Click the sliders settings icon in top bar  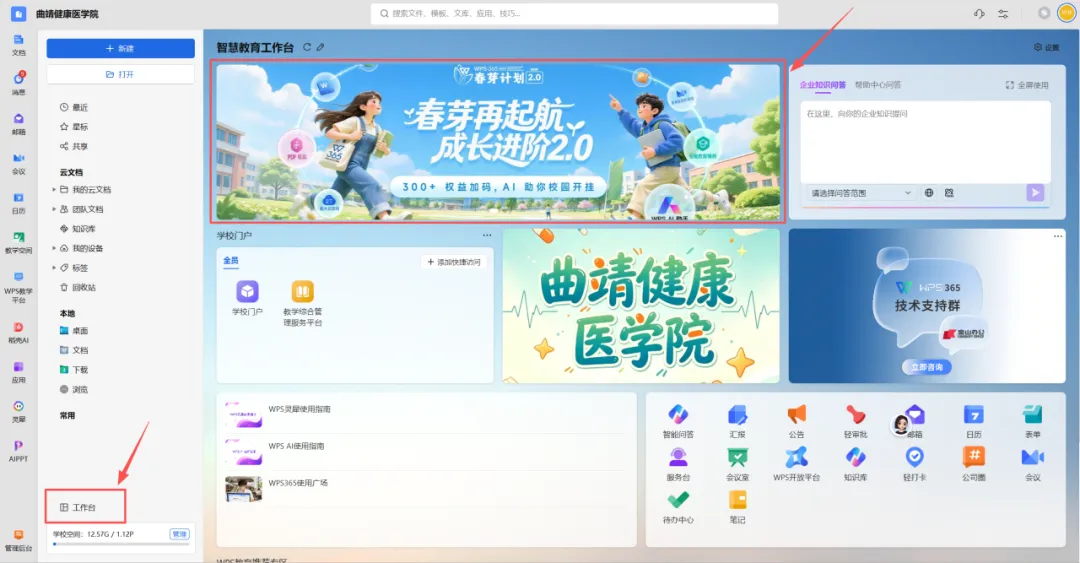[1003, 14]
